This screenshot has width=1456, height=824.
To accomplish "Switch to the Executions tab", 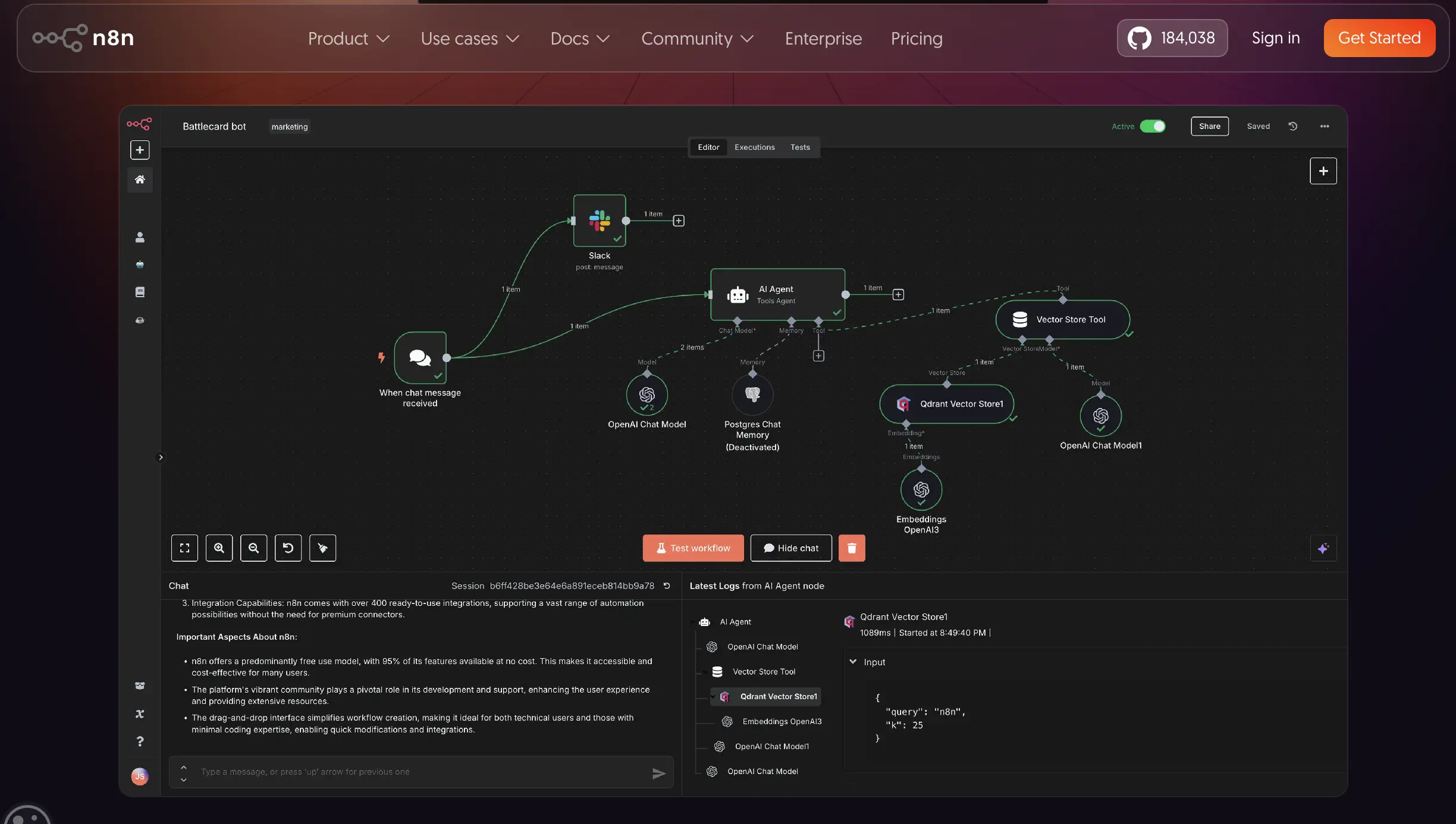I will 754,147.
